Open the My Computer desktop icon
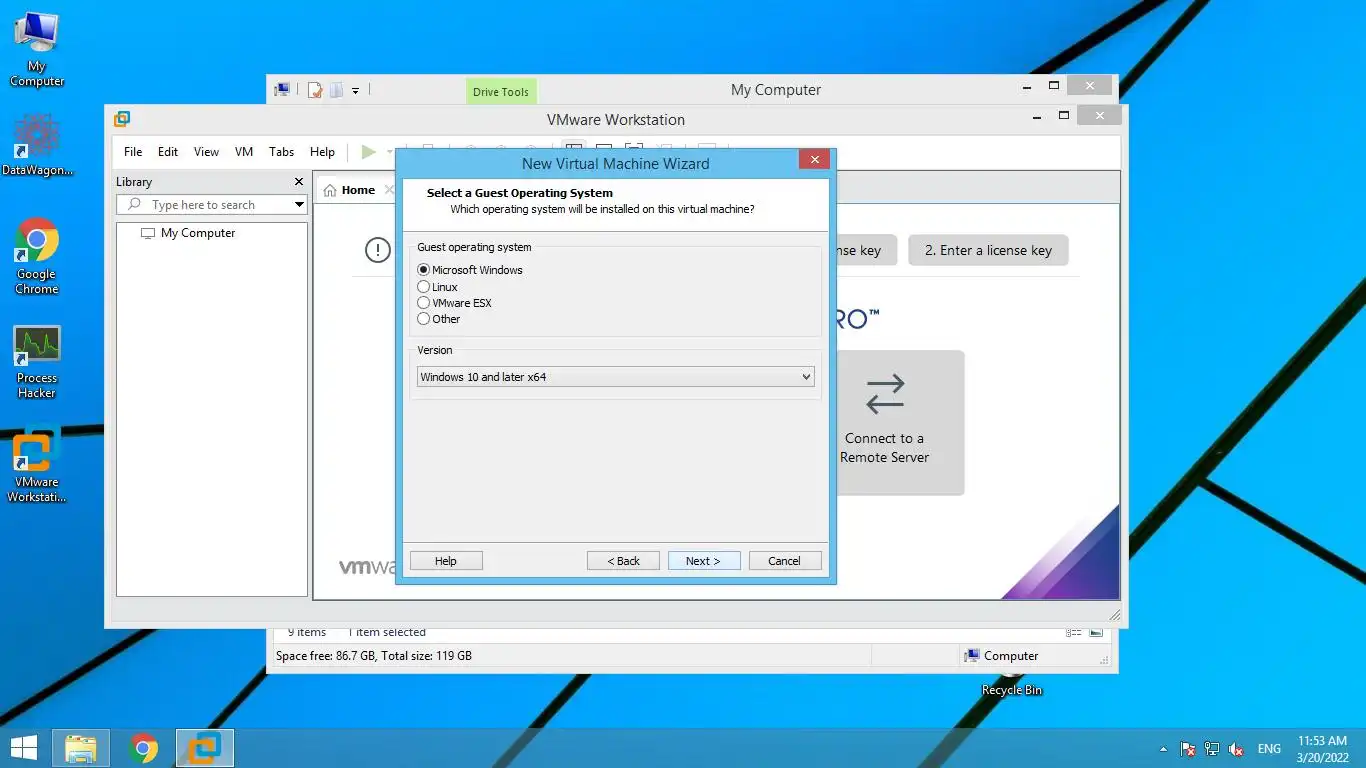Image resolution: width=1366 pixels, height=768 pixels. [37, 49]
